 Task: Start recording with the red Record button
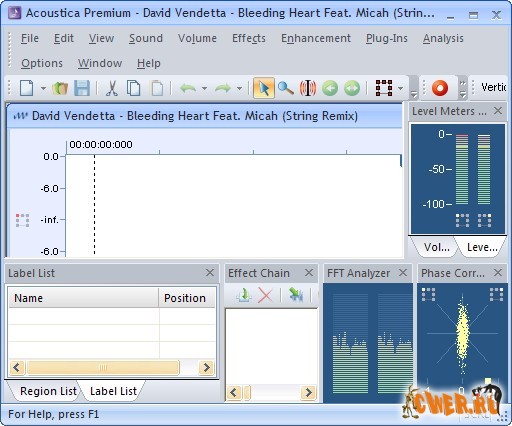(440, 88)
